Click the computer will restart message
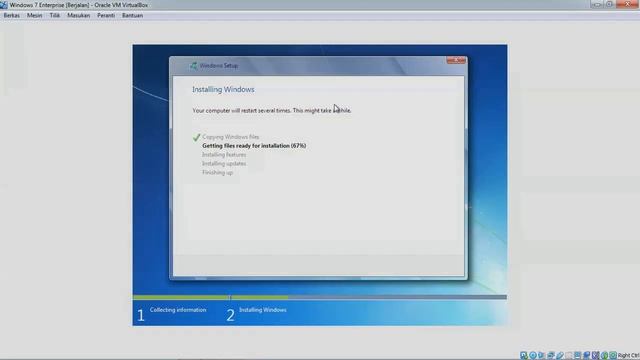The width and height of the screenshot is (640, 360). pos(272,111)
